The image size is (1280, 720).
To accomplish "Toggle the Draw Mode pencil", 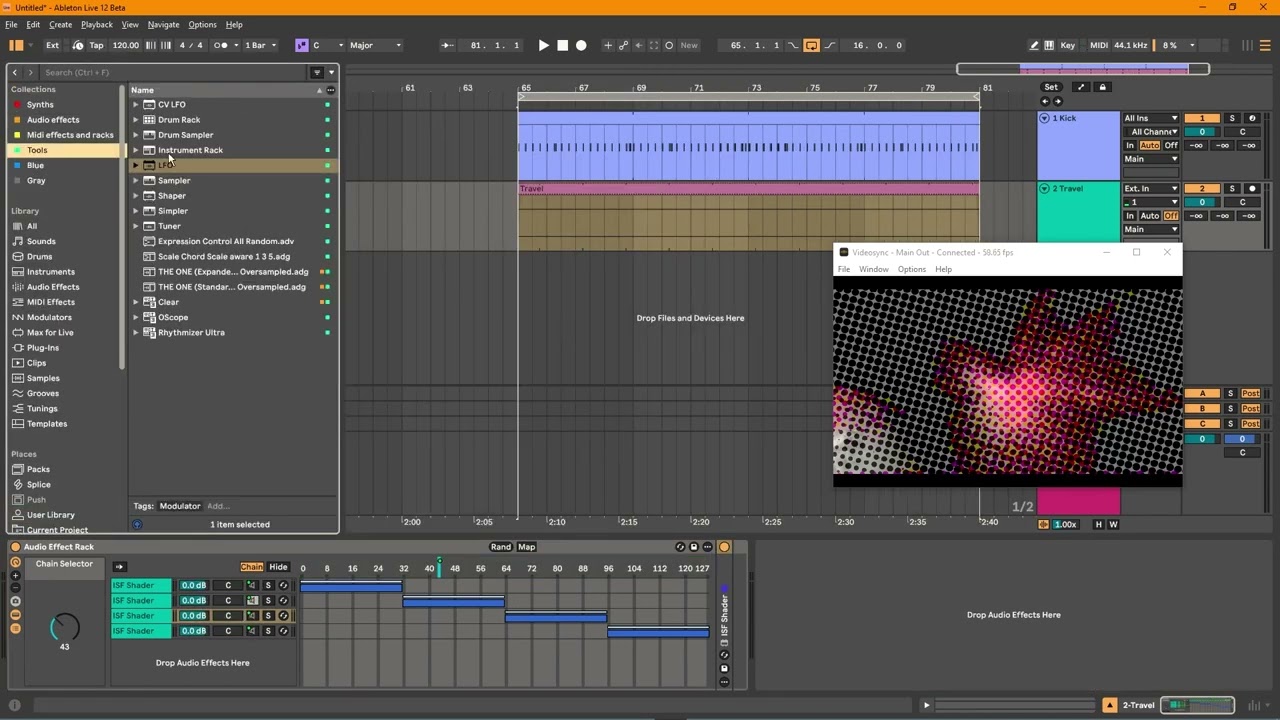I will click(1034, 45).
